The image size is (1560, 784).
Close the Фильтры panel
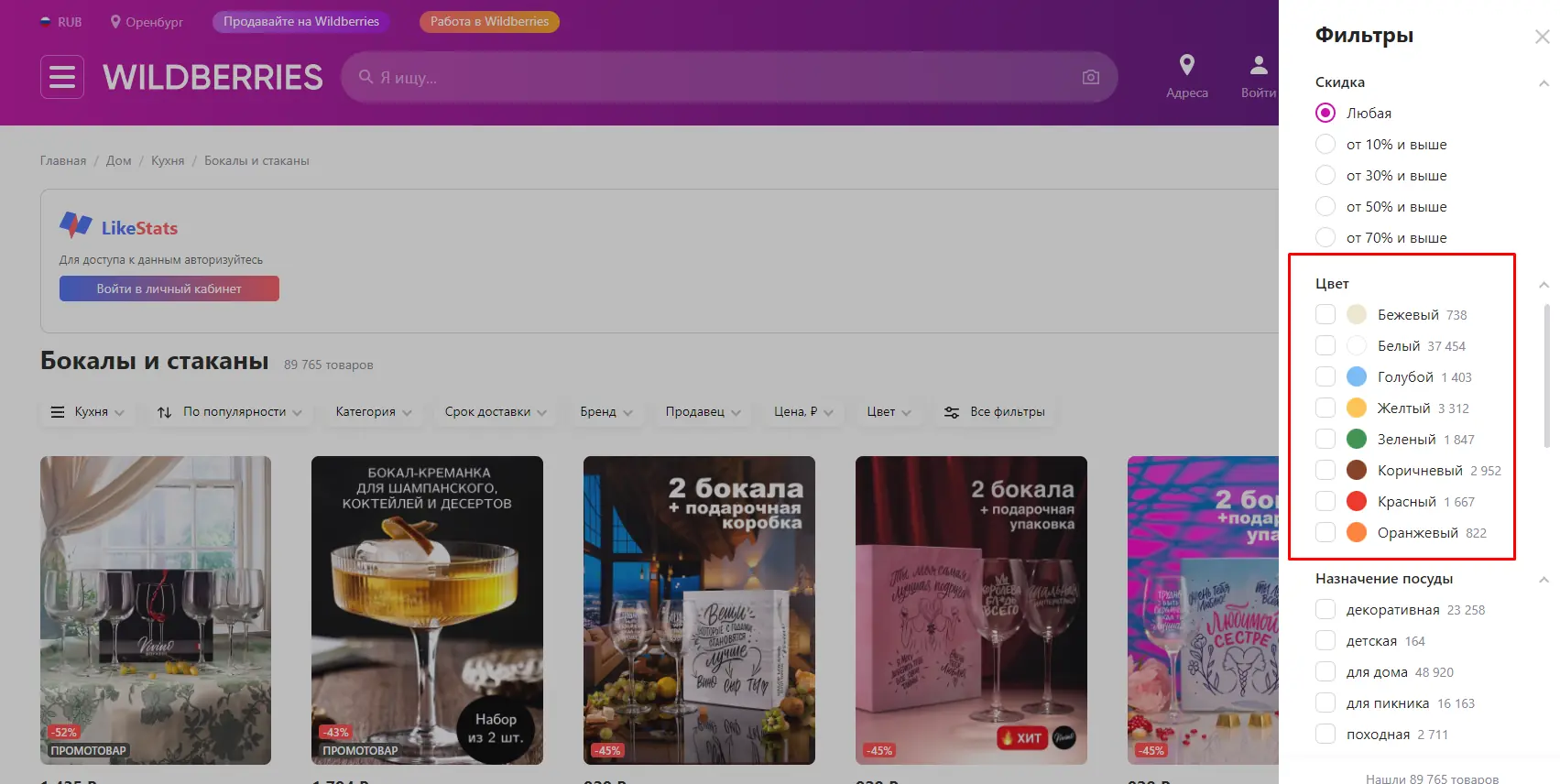coord(1542,37)
